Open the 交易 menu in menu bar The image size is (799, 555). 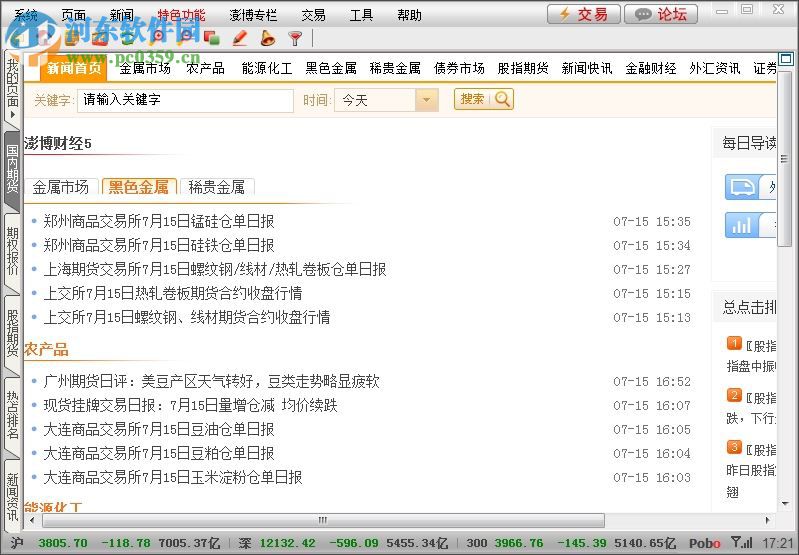[313, 15]
